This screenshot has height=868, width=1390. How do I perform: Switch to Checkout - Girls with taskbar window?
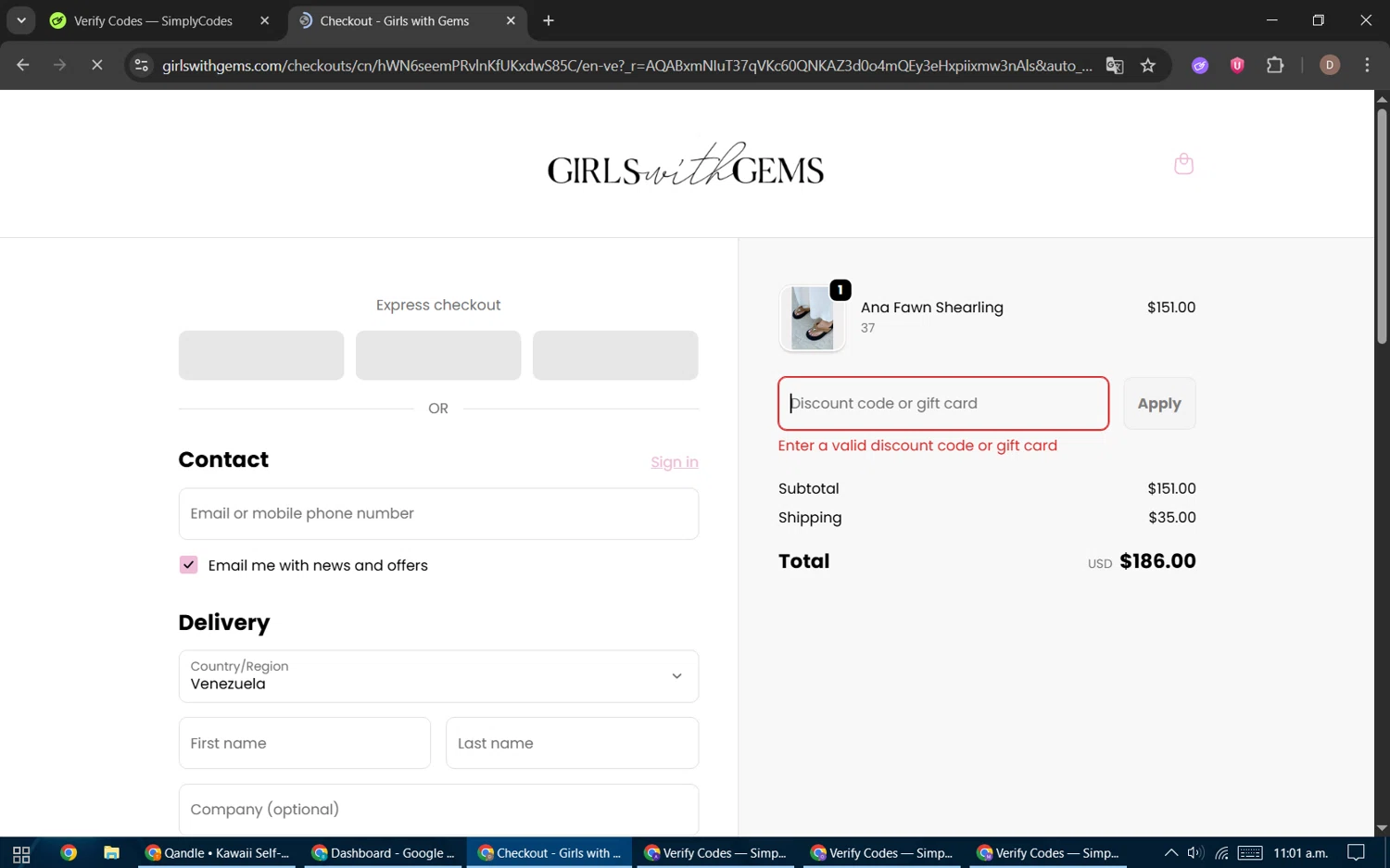[550, 853]
